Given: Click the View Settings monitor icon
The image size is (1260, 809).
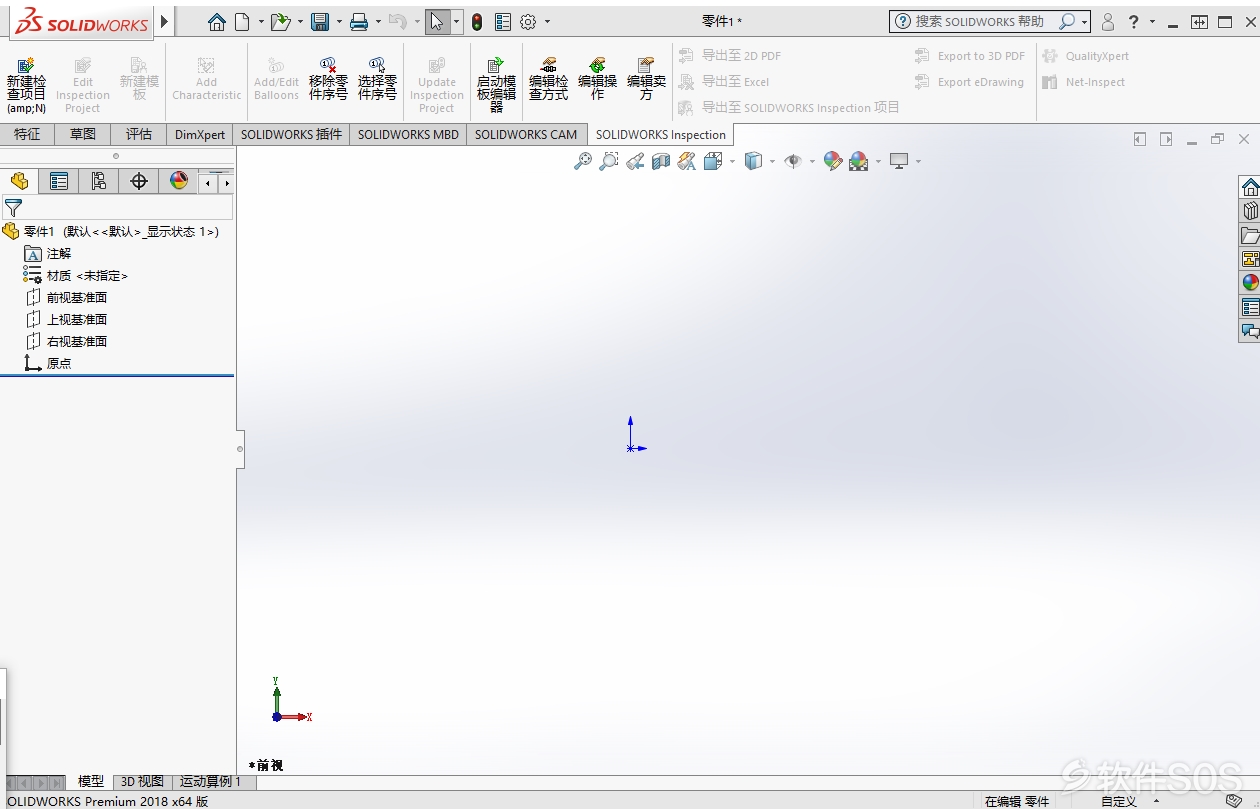Looking at the screenshot, I should click(899, 161).
